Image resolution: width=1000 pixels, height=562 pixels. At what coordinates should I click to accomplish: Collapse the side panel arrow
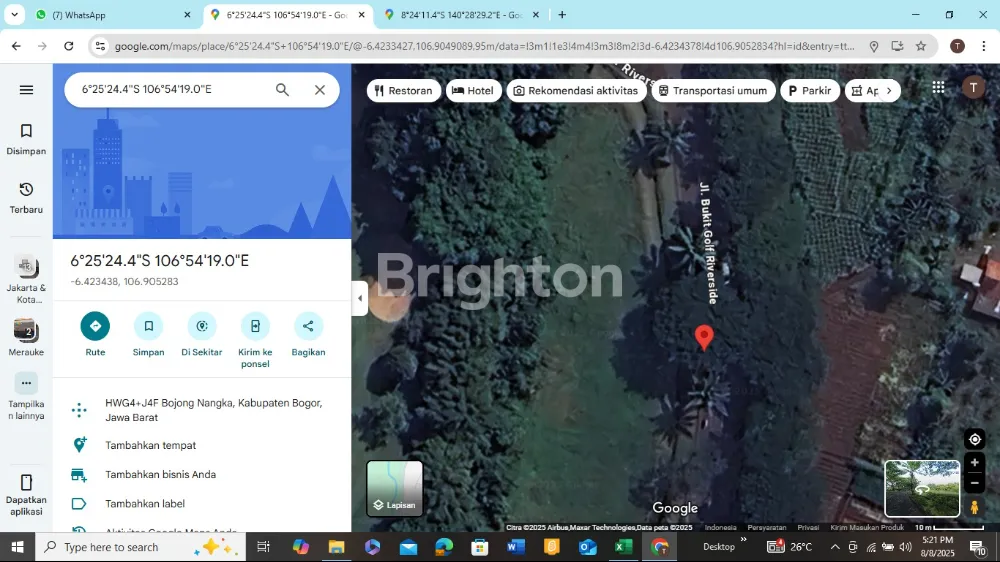coord(360,298)
